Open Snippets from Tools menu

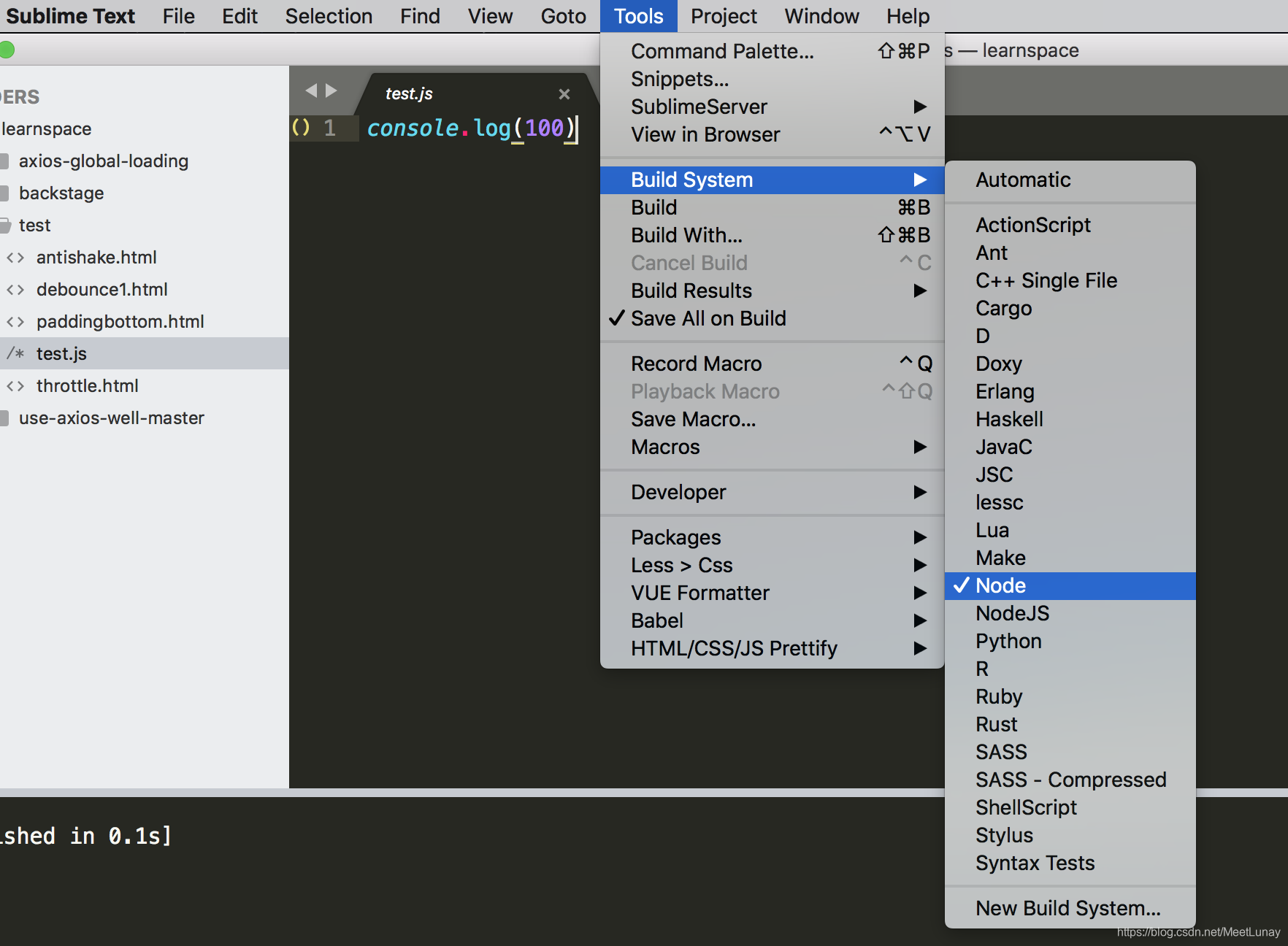pyautogui.click(x=773, y=80)
